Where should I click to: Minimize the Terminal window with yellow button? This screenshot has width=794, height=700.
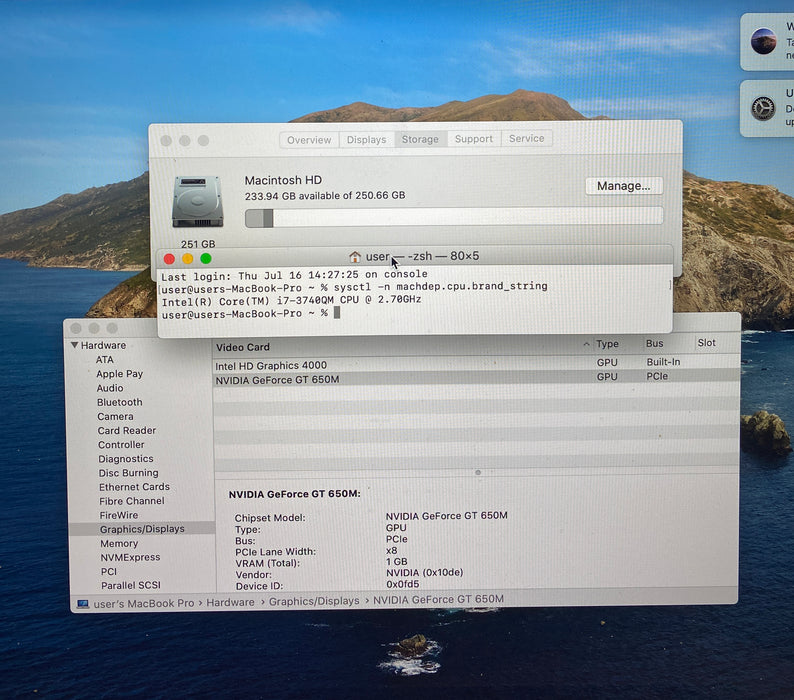pyautogui.click(x=187, y=259)
